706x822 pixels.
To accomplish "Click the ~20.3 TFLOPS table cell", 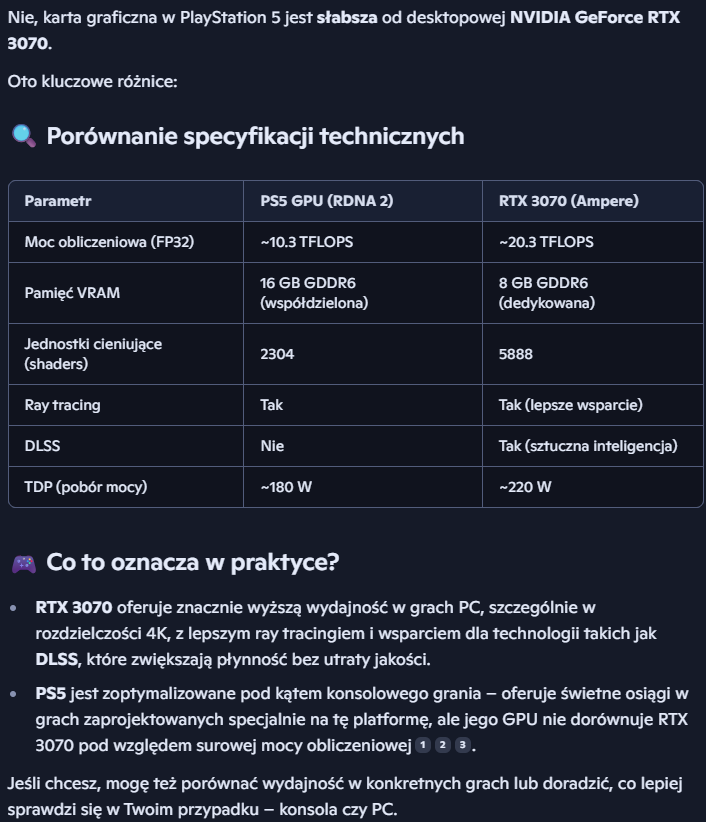I will point(546,242).
